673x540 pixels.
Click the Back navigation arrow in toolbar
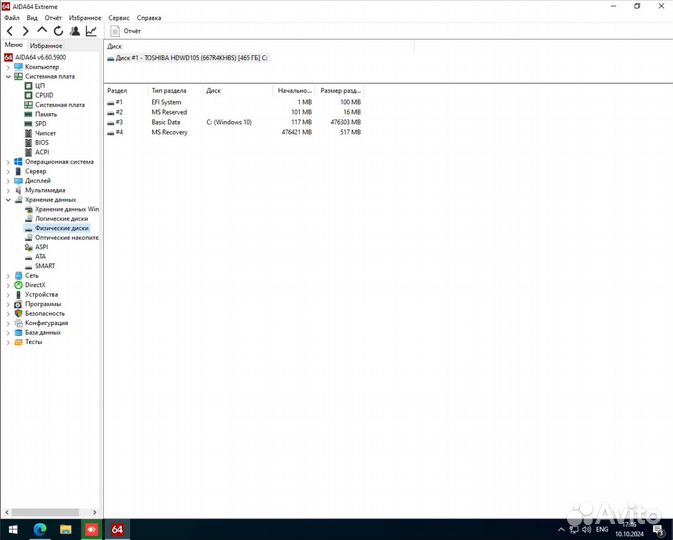(x=10, y=31)
